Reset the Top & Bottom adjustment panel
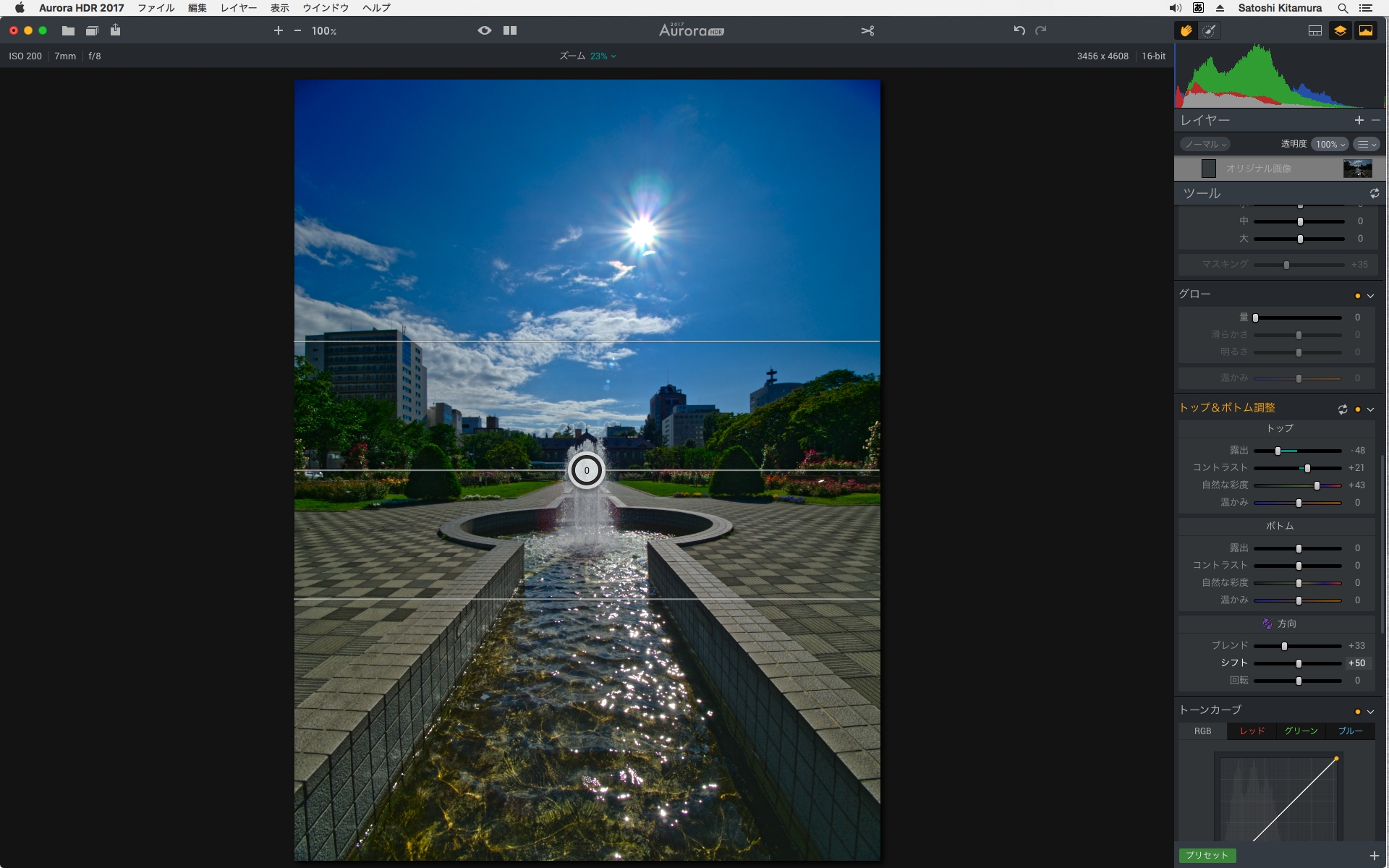 click(1342, 409)
